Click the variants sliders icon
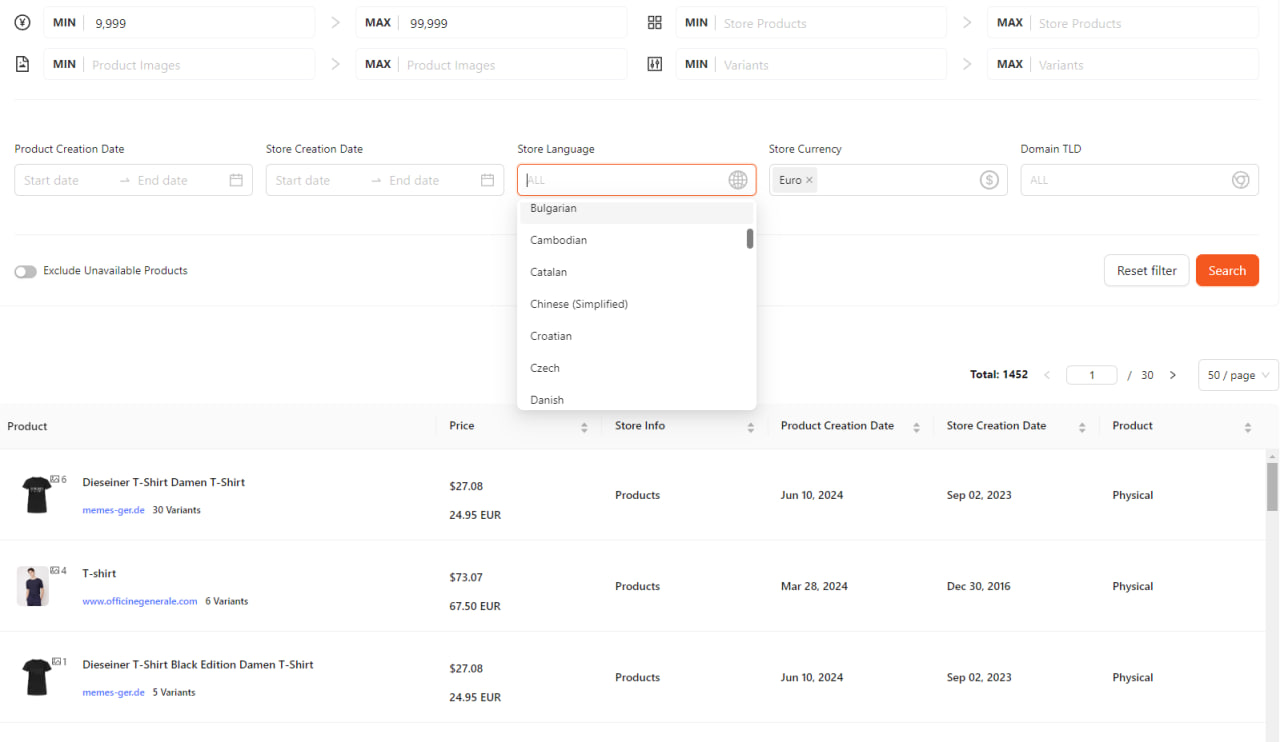The width and height of the screenshot is (1280, 742). (x=655, y=64)
